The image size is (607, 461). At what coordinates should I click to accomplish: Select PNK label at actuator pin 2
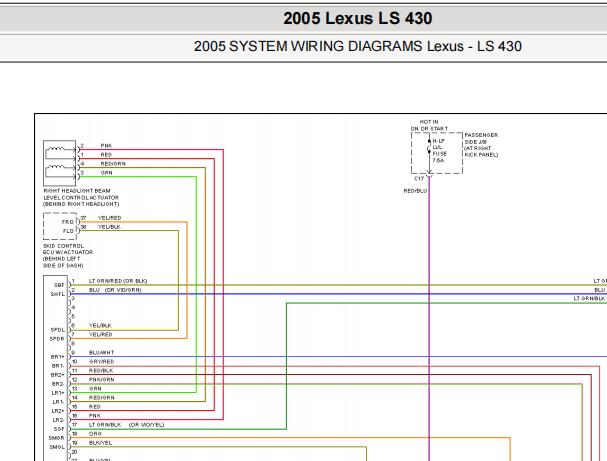tap(106, 146)
